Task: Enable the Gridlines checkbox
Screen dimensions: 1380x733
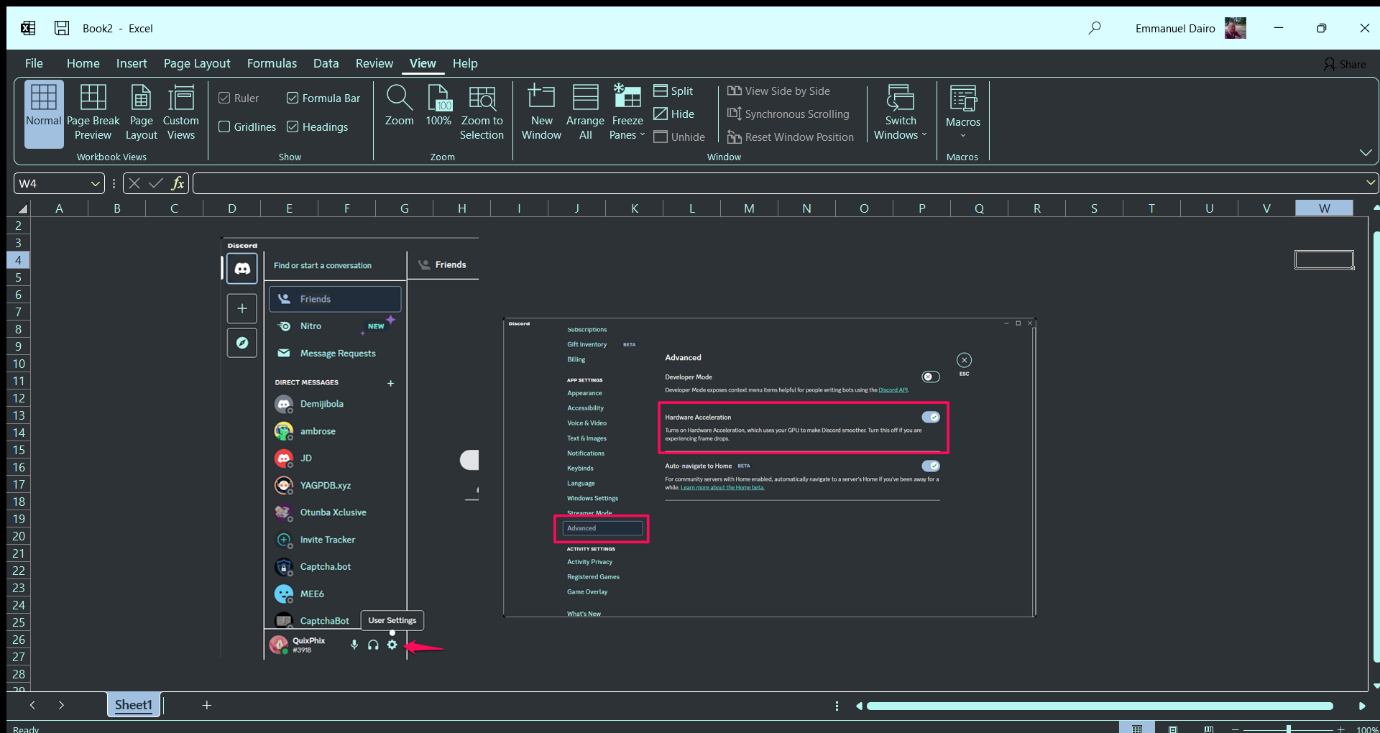Action: point(225,127)
